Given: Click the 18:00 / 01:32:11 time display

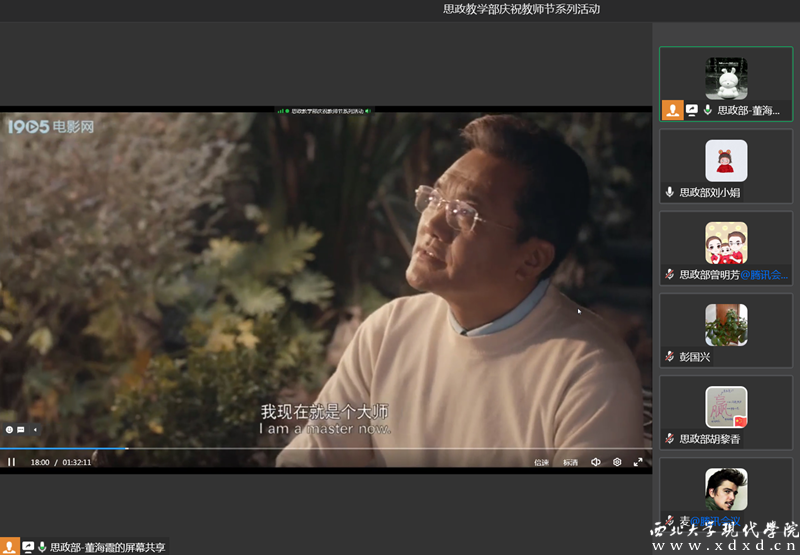Looking at the screenshot, I should (61, 463).
